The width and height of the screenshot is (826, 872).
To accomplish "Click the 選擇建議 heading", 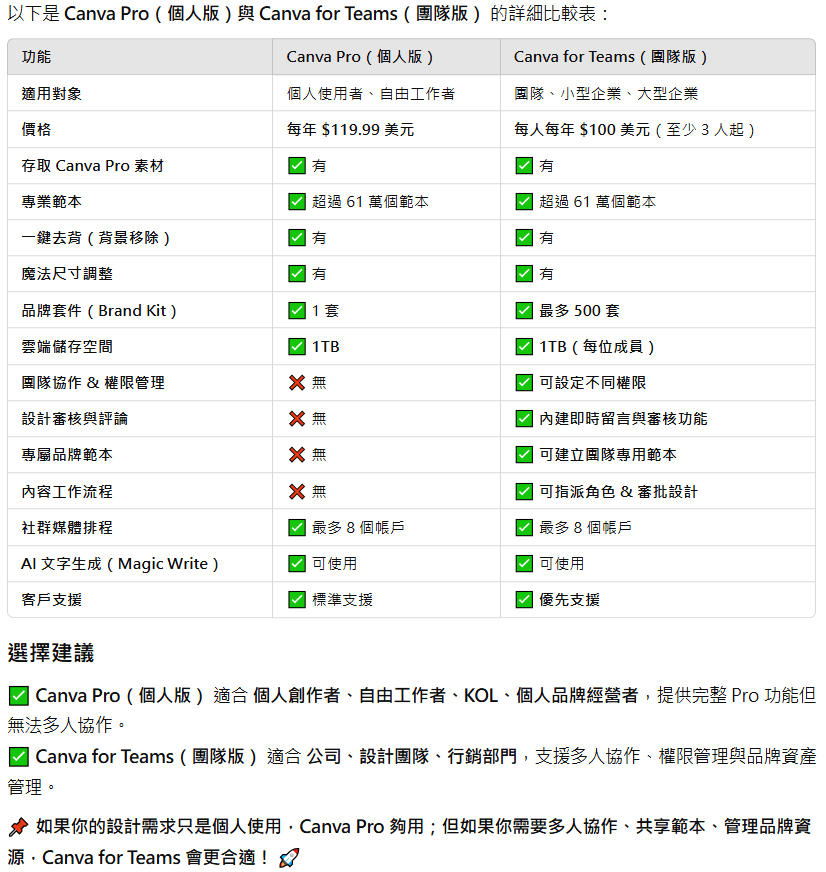I will [51, 654].
